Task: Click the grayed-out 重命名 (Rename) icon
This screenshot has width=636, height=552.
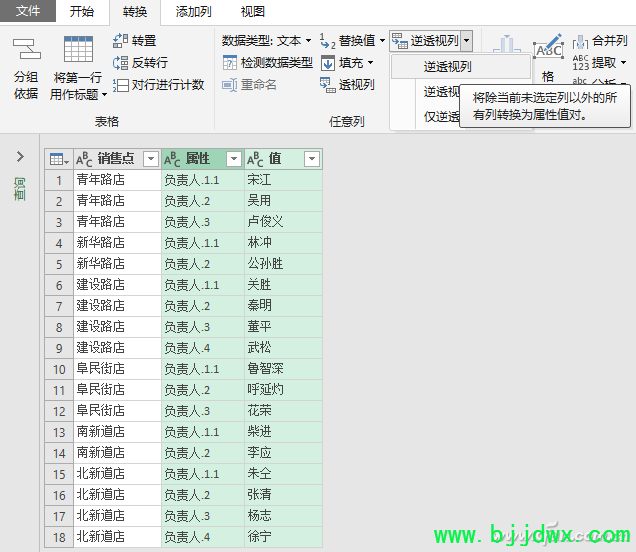Action: [x=230, y=85]
